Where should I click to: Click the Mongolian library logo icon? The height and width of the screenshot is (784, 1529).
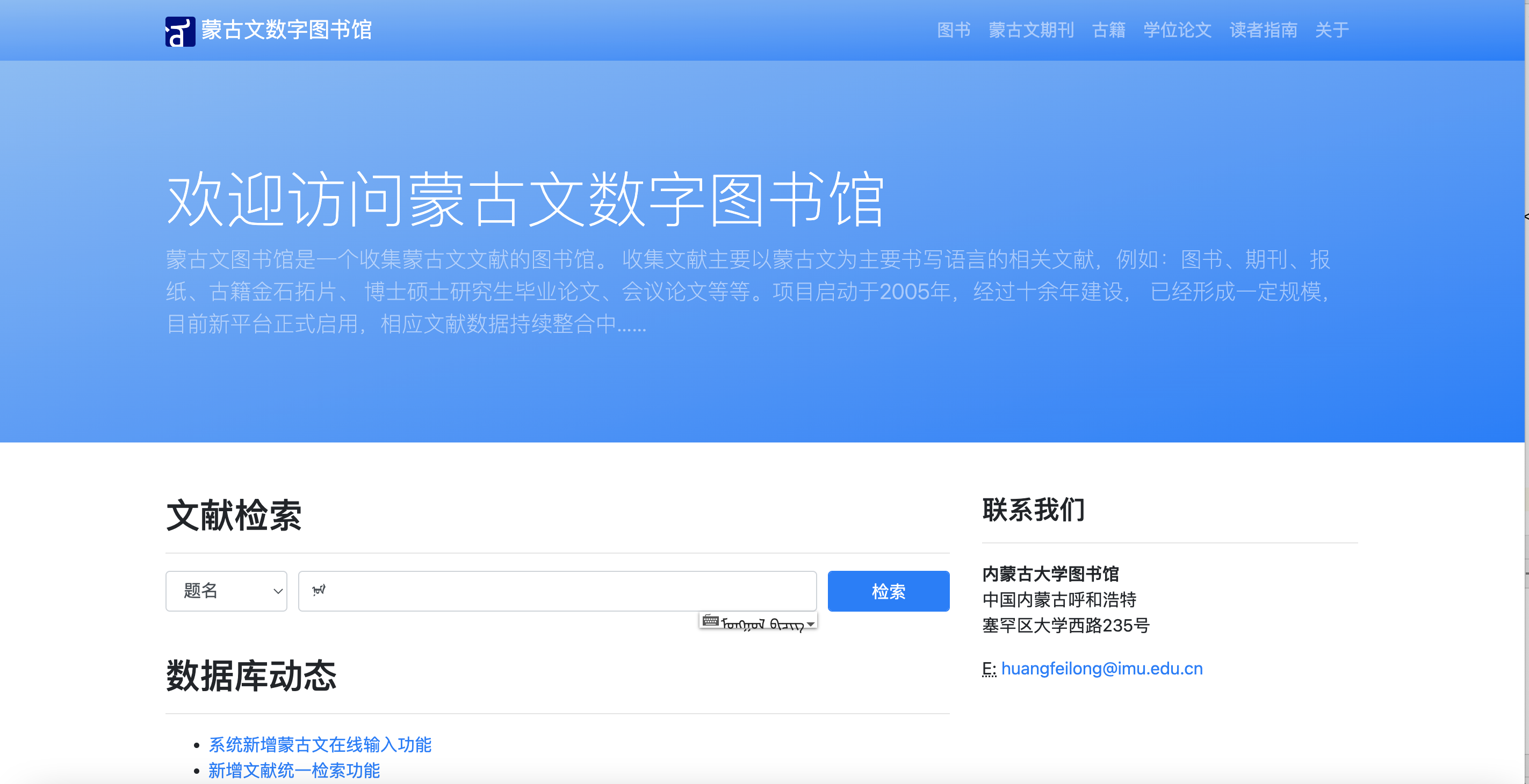click(x=179, y=31)
